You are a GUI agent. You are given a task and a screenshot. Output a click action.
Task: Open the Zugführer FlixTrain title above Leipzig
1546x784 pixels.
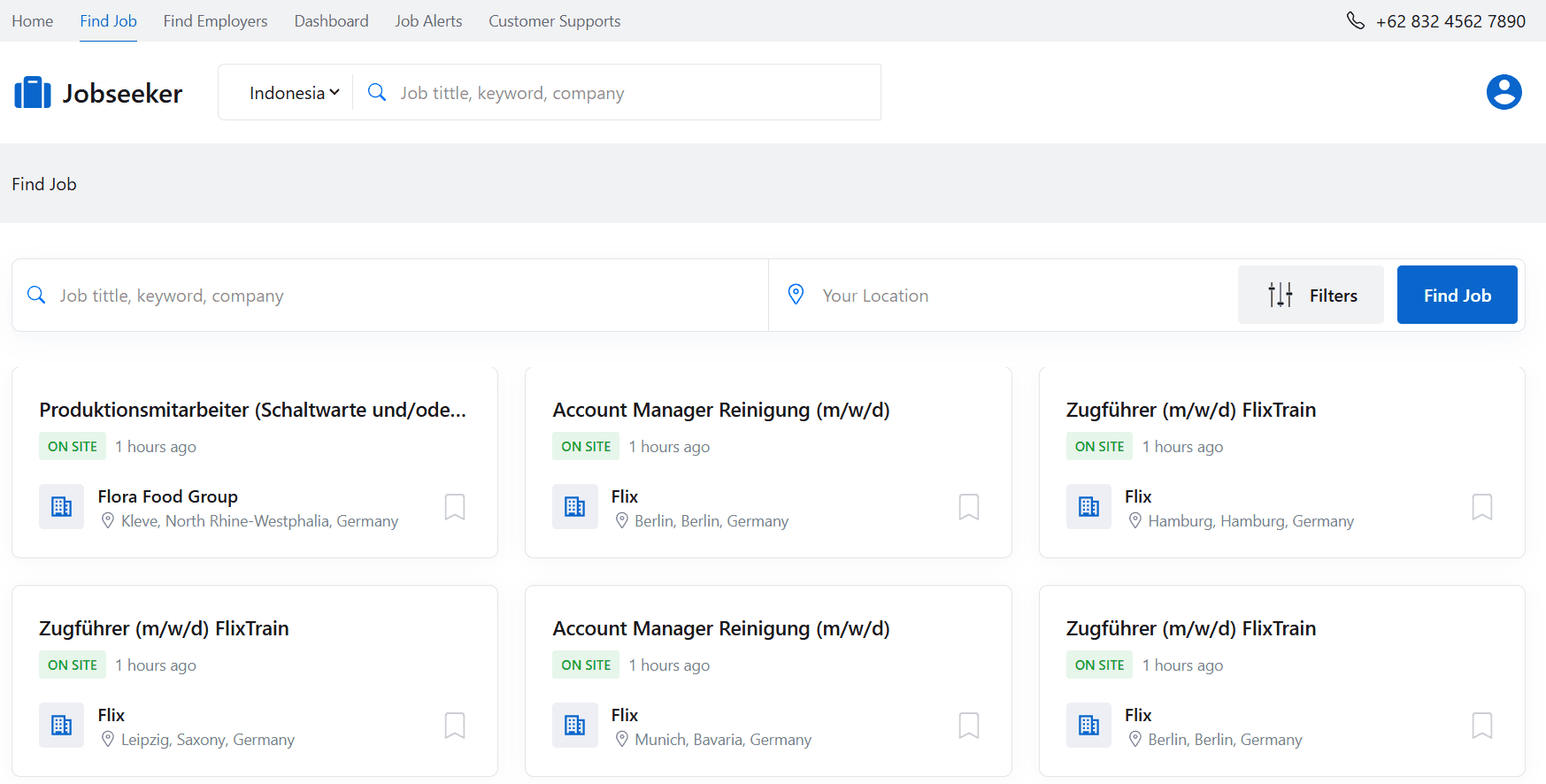(164, 628)
